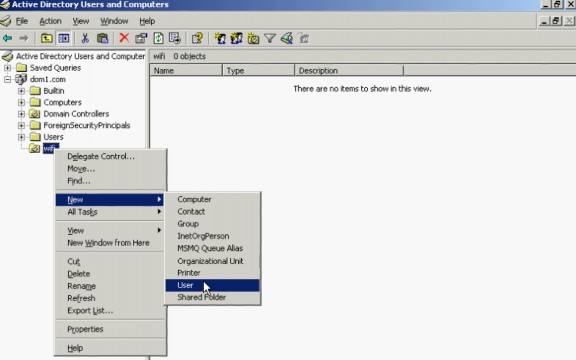Select Delegate Control in context menu
The image size is (576, 360).
click(x=109, y=156)
